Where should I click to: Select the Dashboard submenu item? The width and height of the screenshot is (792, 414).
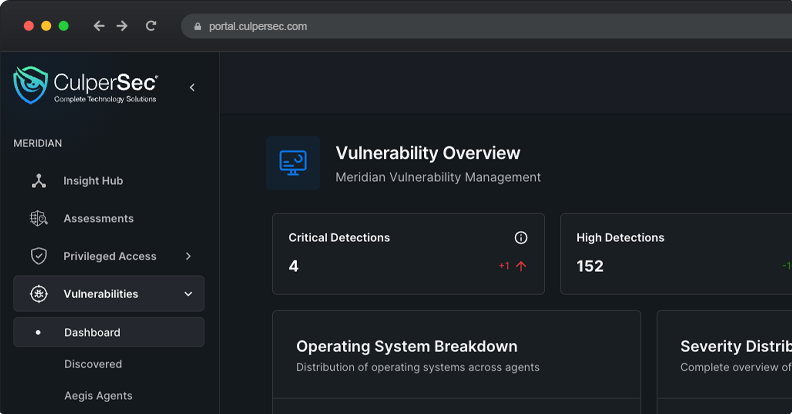(x=109, y=332)
